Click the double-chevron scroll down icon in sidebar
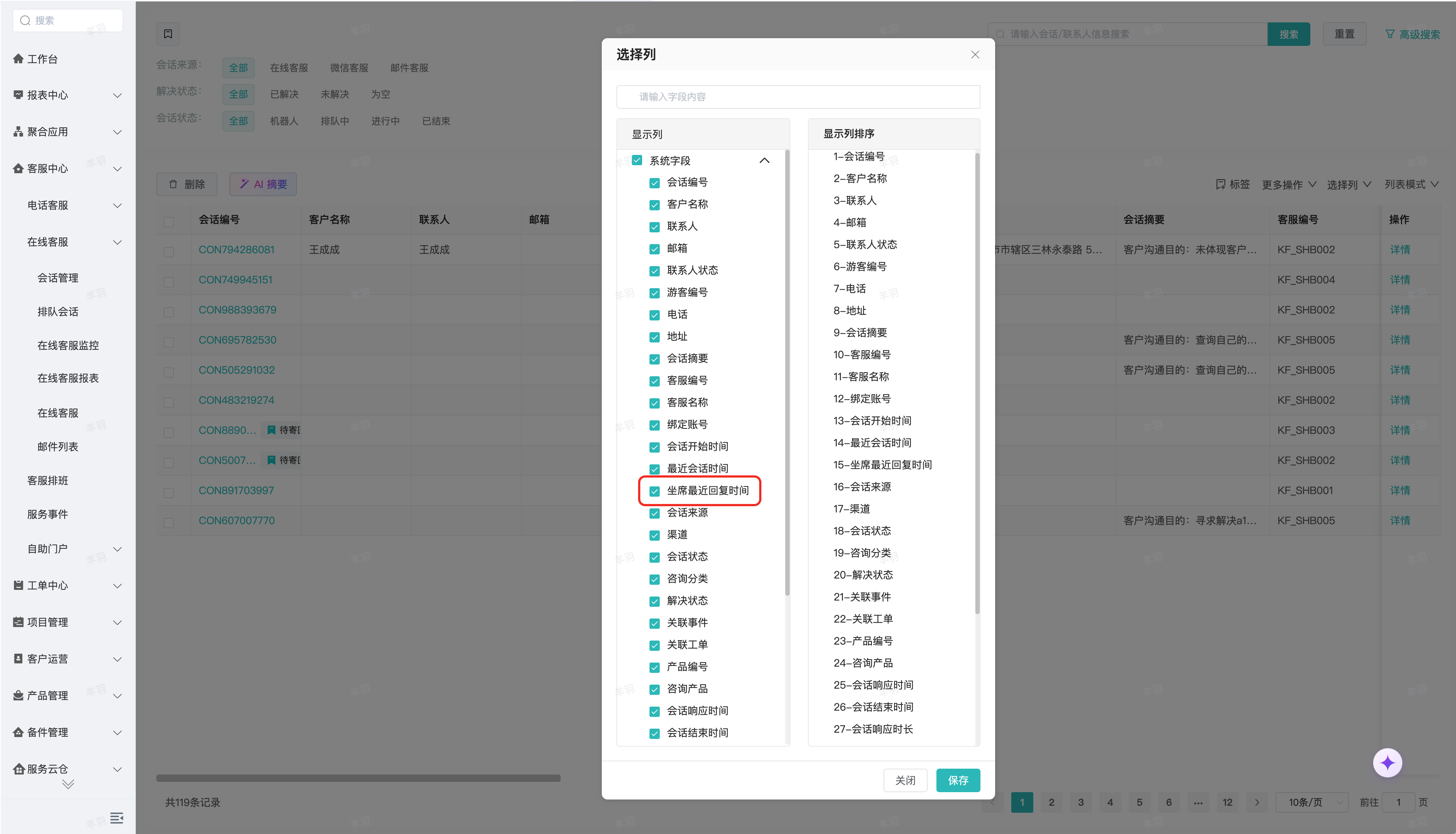 68,784
